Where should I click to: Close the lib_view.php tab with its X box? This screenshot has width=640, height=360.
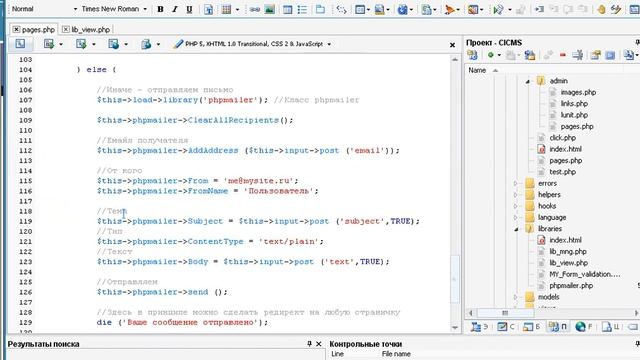pyautogui.click(x=65, y=29)
